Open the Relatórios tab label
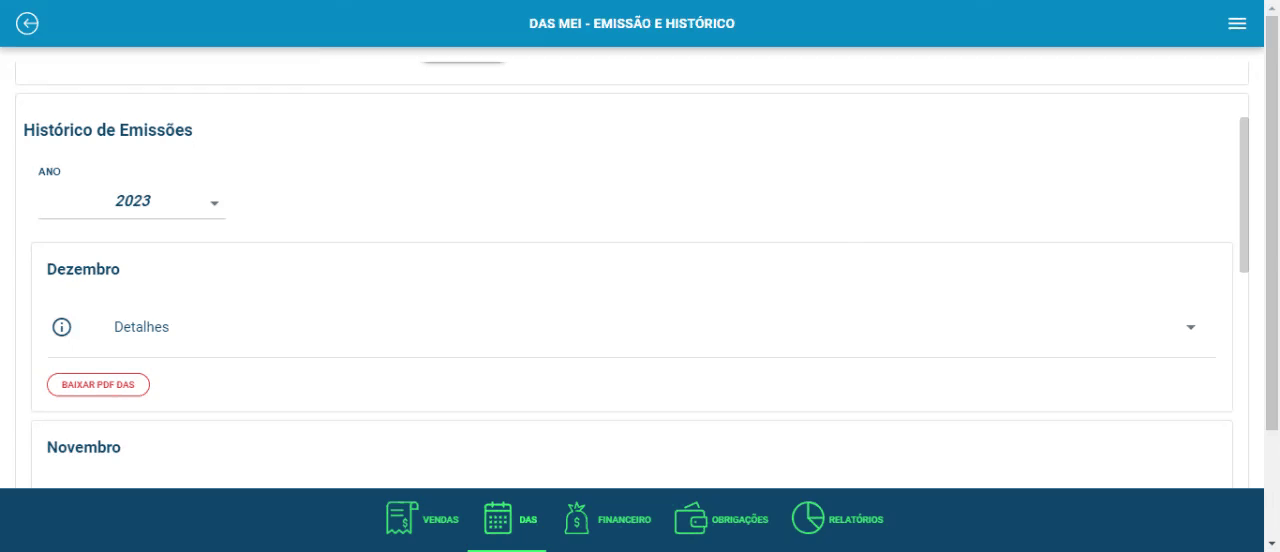The width and height of the screenshot is (1280, 552). (855, 520)
